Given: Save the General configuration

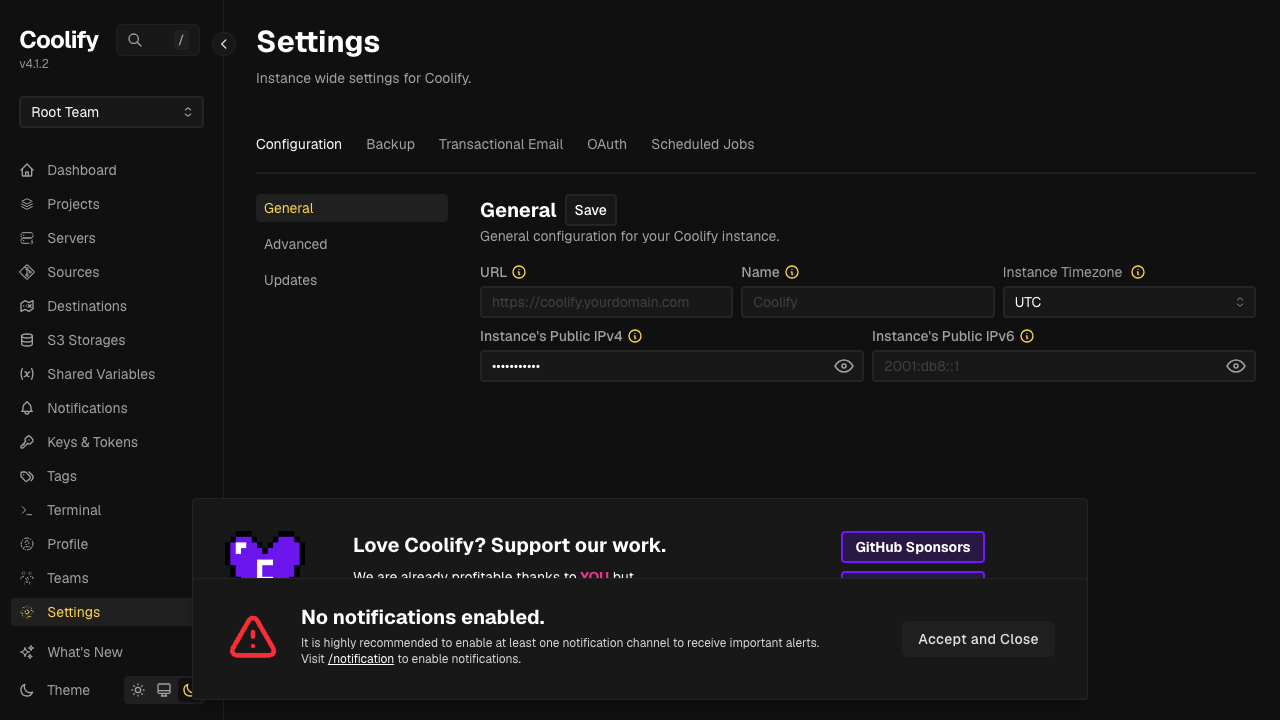Looking at the screenshot, I should pos(591,210).
